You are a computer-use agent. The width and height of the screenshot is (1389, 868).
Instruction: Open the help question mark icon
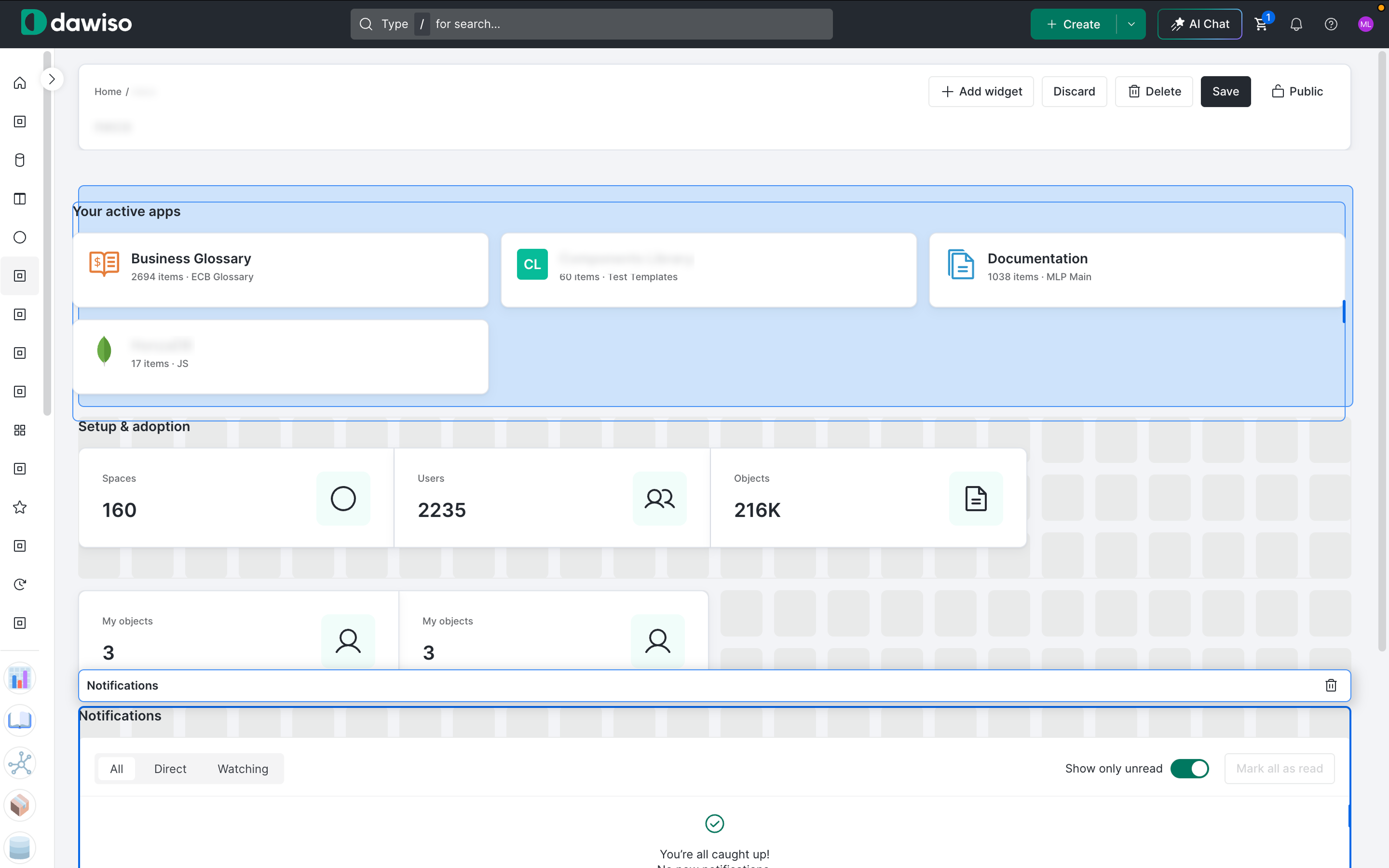coord(1331,24)
